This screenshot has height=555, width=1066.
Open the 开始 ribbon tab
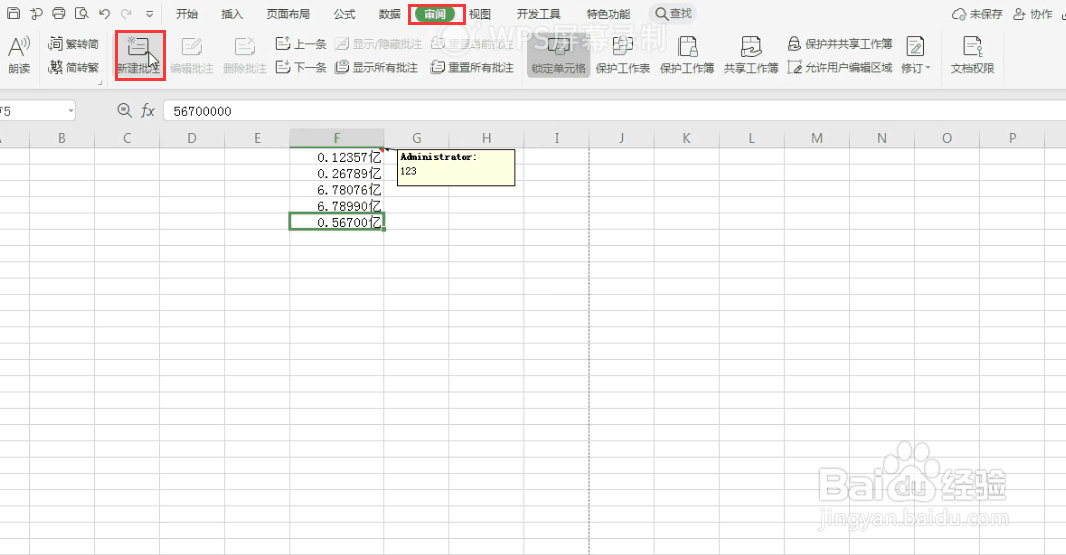pos(187,14)
